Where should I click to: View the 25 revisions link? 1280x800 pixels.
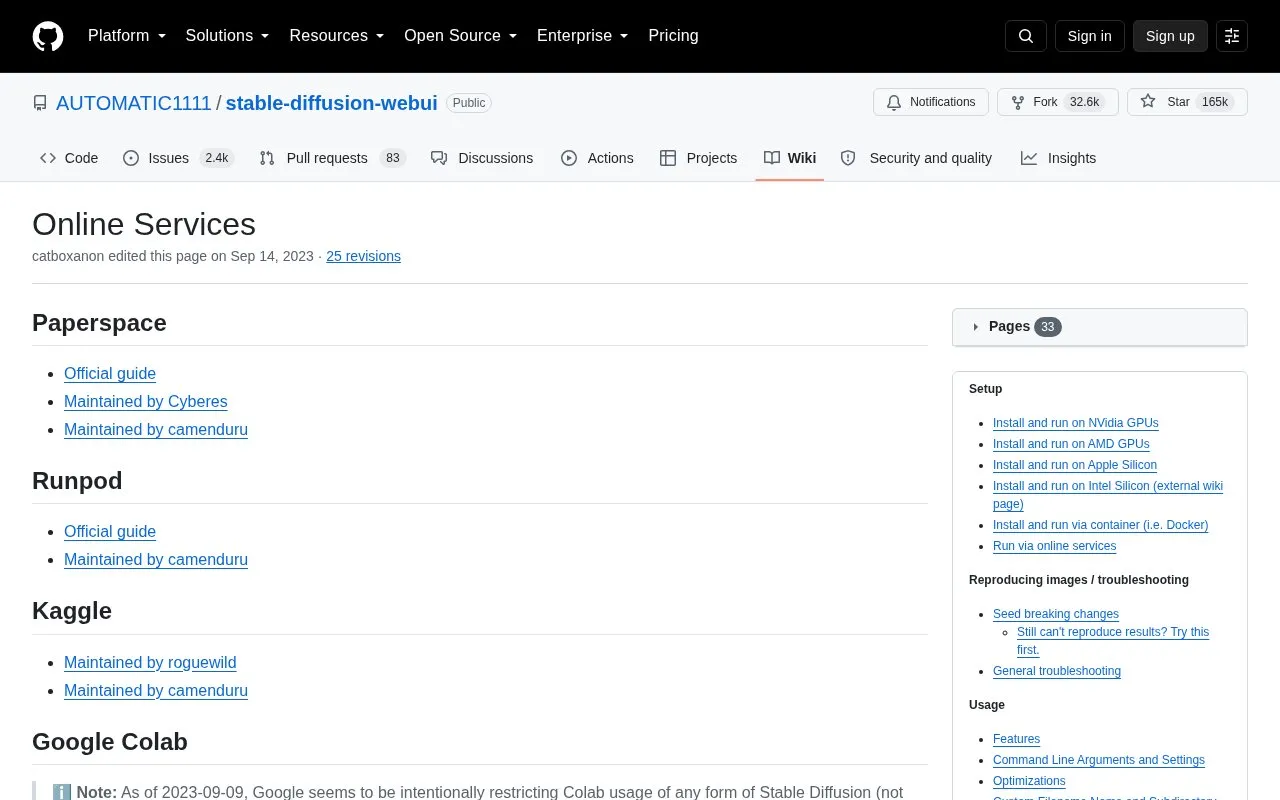(363, 256)
